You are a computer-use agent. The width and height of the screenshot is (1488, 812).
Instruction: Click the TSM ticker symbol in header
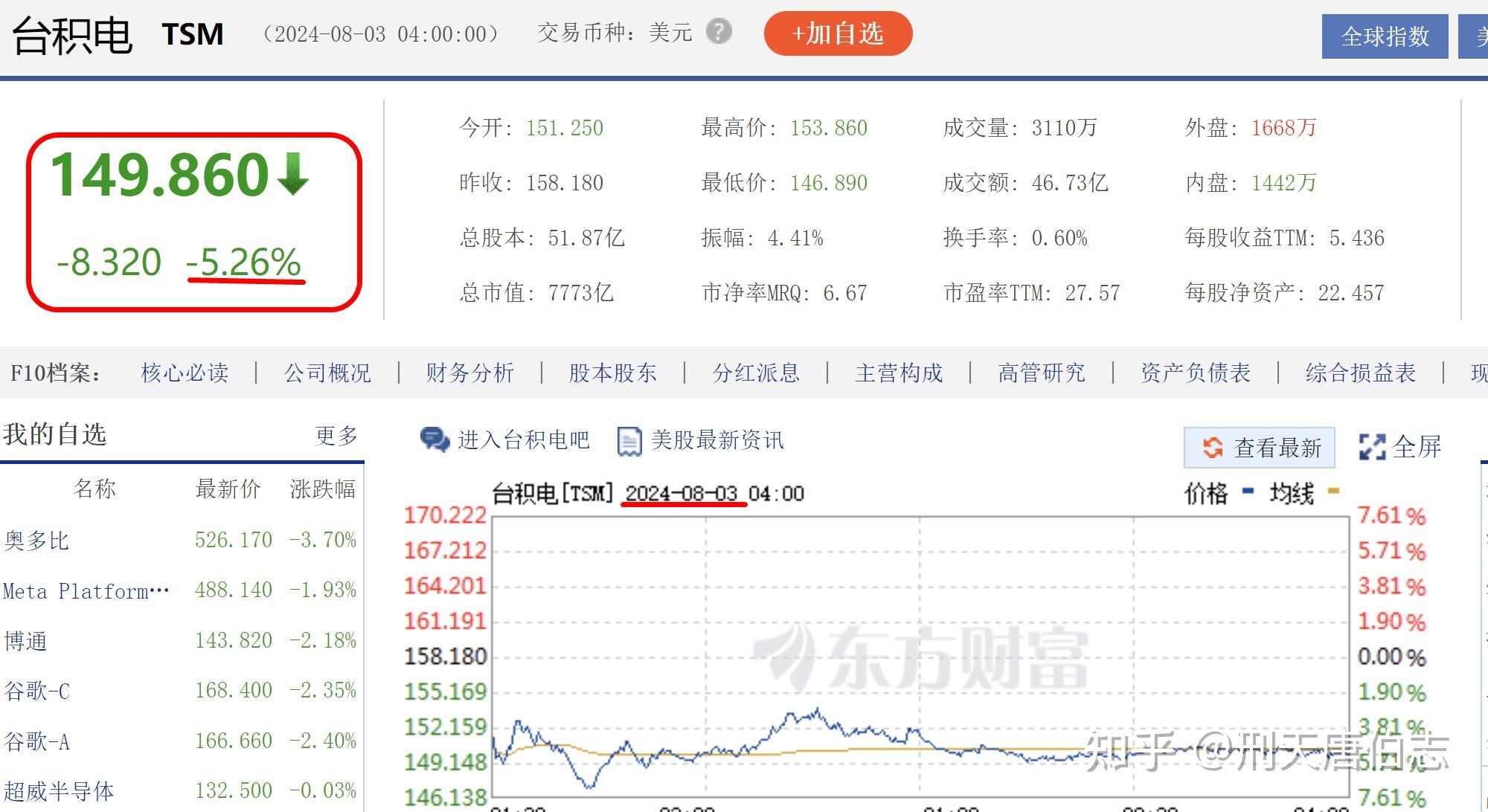[193, 34]
